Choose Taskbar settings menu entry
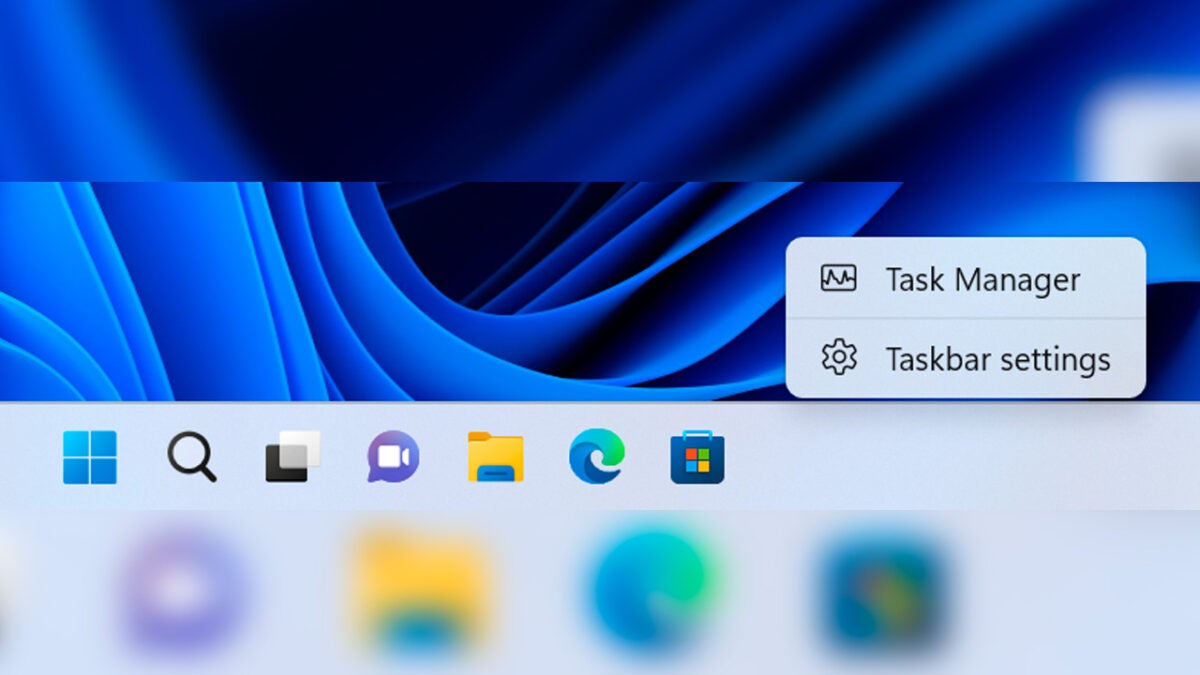This screenshot has width=1200, height=675. pos(966,358)
